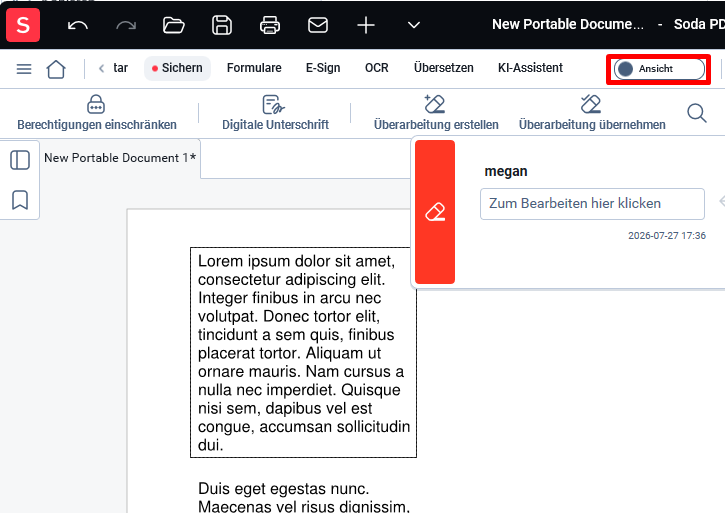This screenshot has width=725, height=513.
Task: Create new document with plus icon
Action: point(366,25)
